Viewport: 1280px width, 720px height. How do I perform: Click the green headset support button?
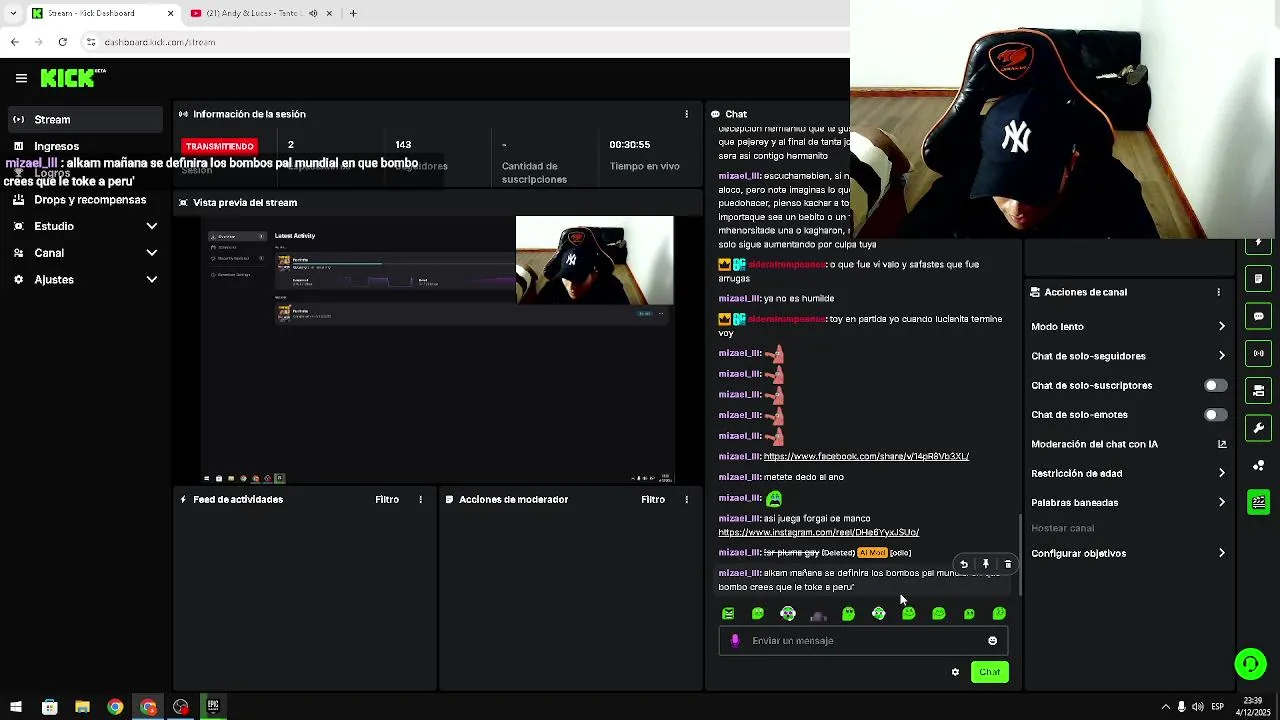pyautogui.click(x=1250, y=663)
